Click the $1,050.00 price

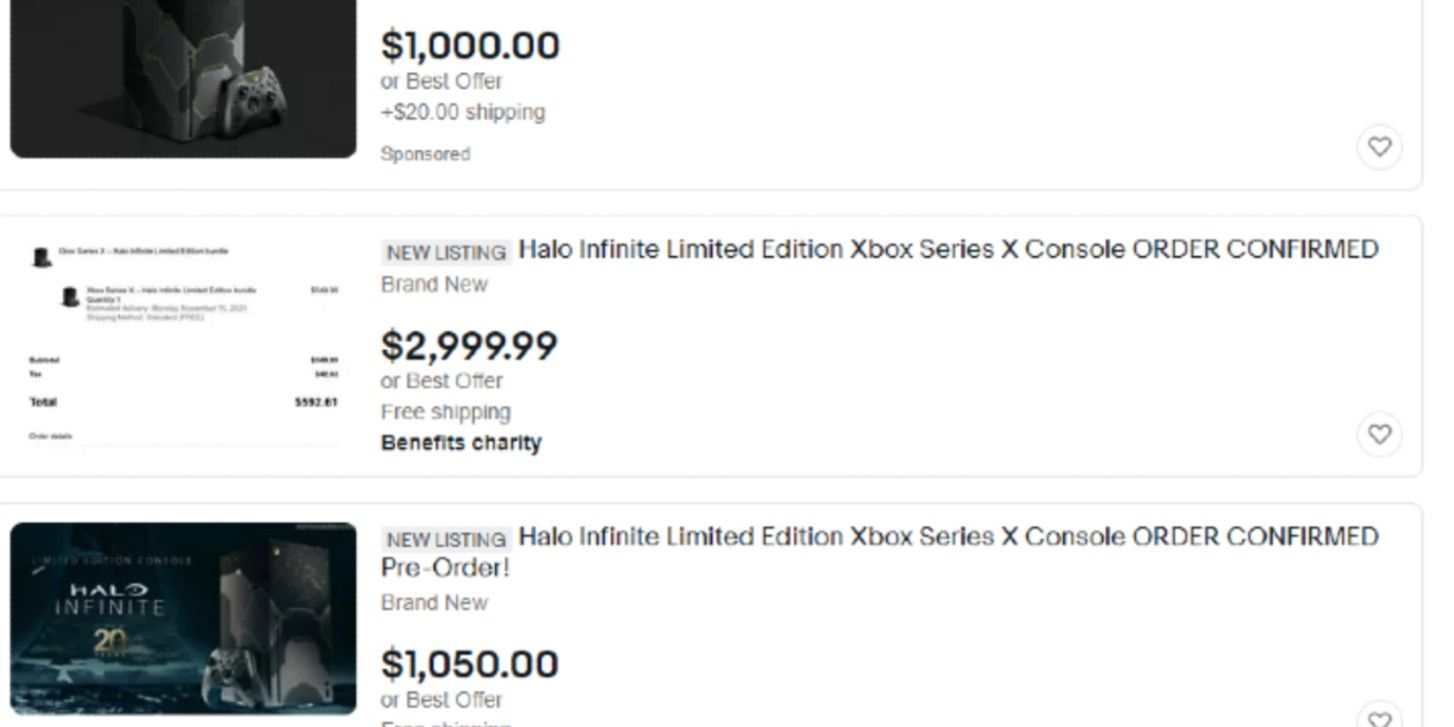click(x=470, y=664)
